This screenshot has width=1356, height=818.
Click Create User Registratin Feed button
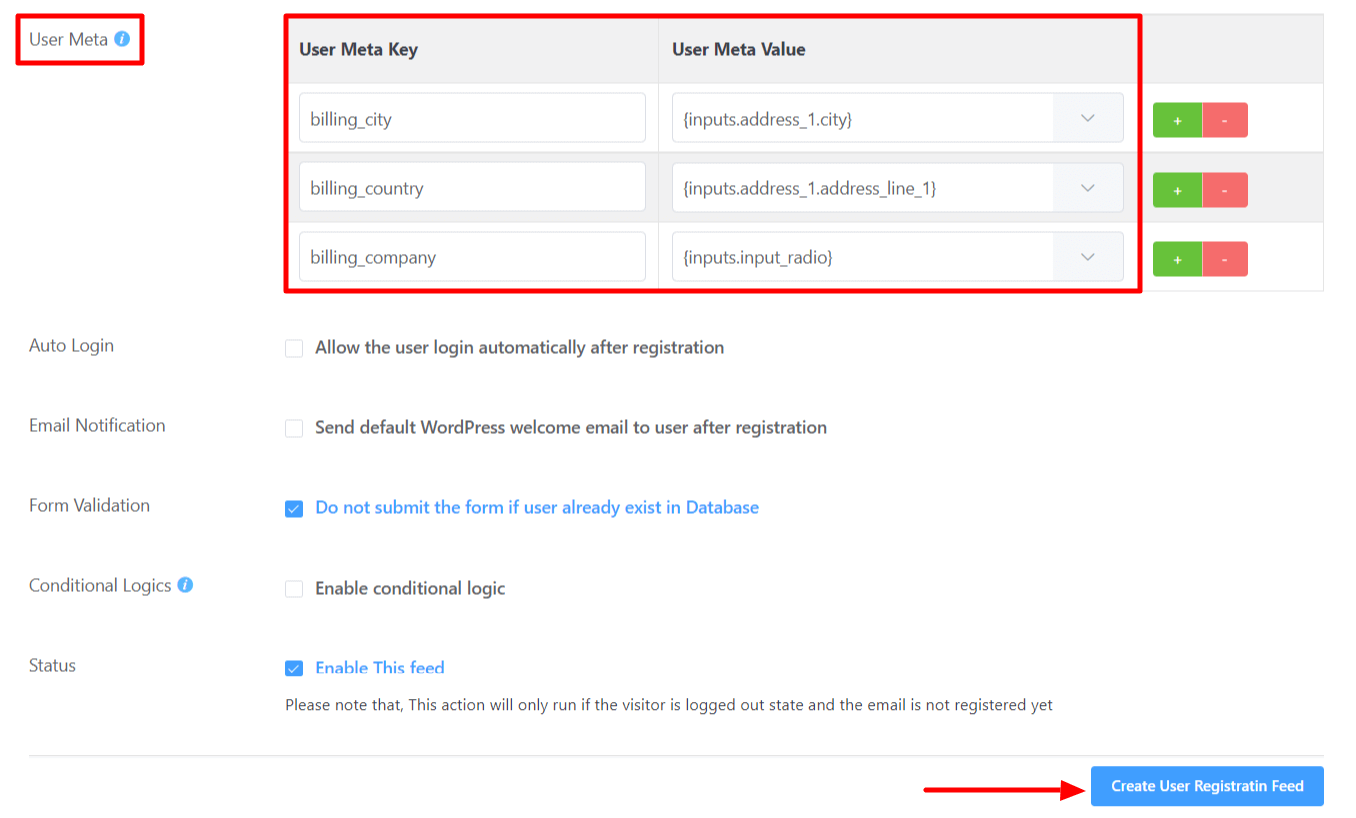1207,786
